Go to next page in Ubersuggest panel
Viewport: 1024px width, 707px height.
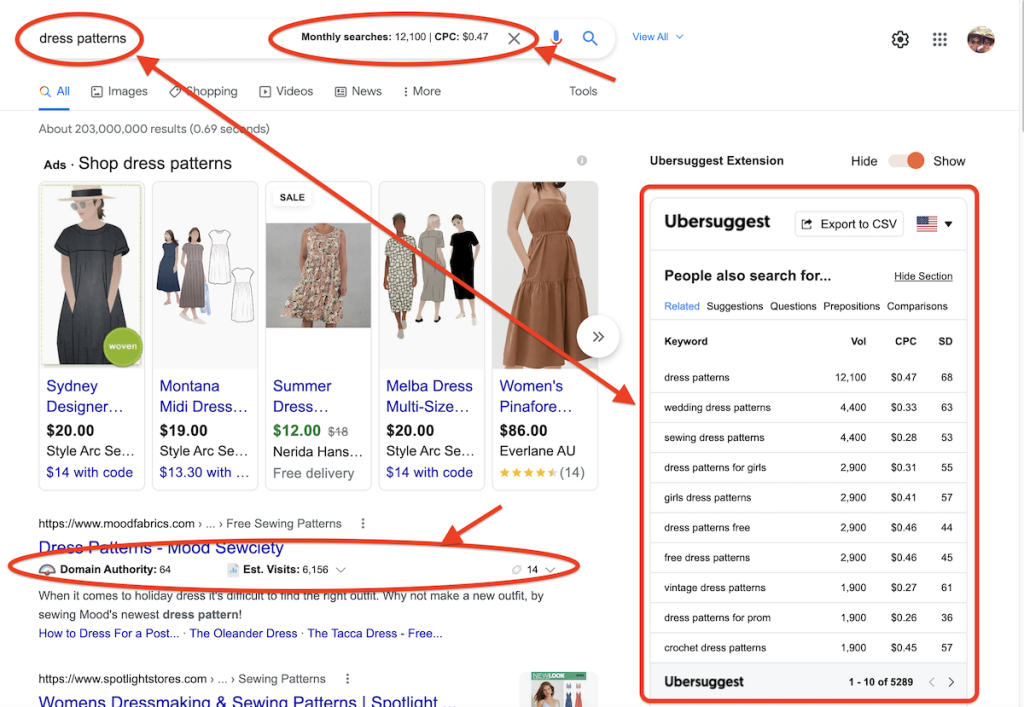951,682
